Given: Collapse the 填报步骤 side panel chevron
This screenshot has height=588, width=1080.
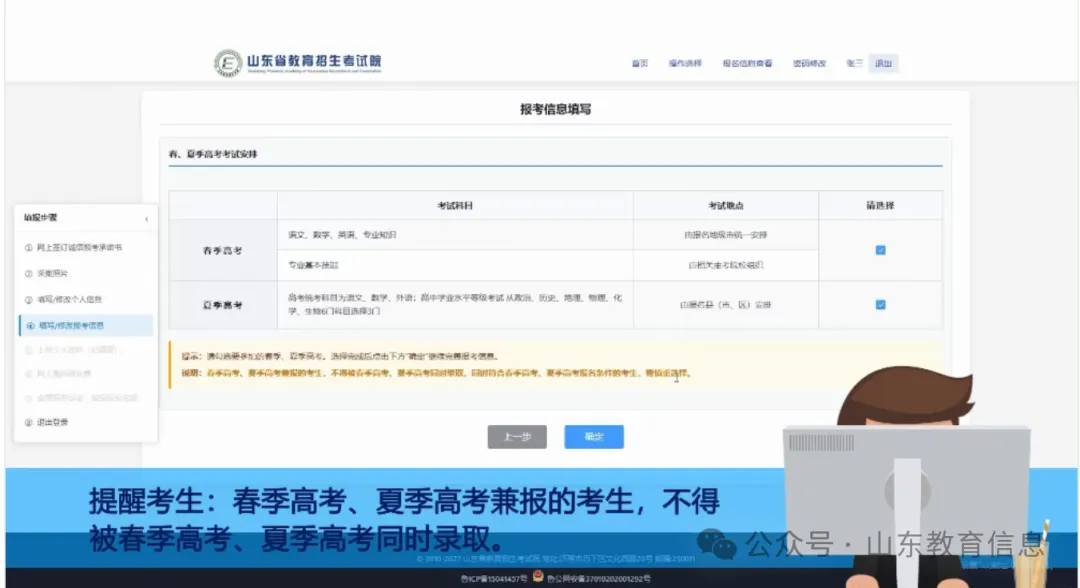Looking at the screenshot, I should (147, 219).
